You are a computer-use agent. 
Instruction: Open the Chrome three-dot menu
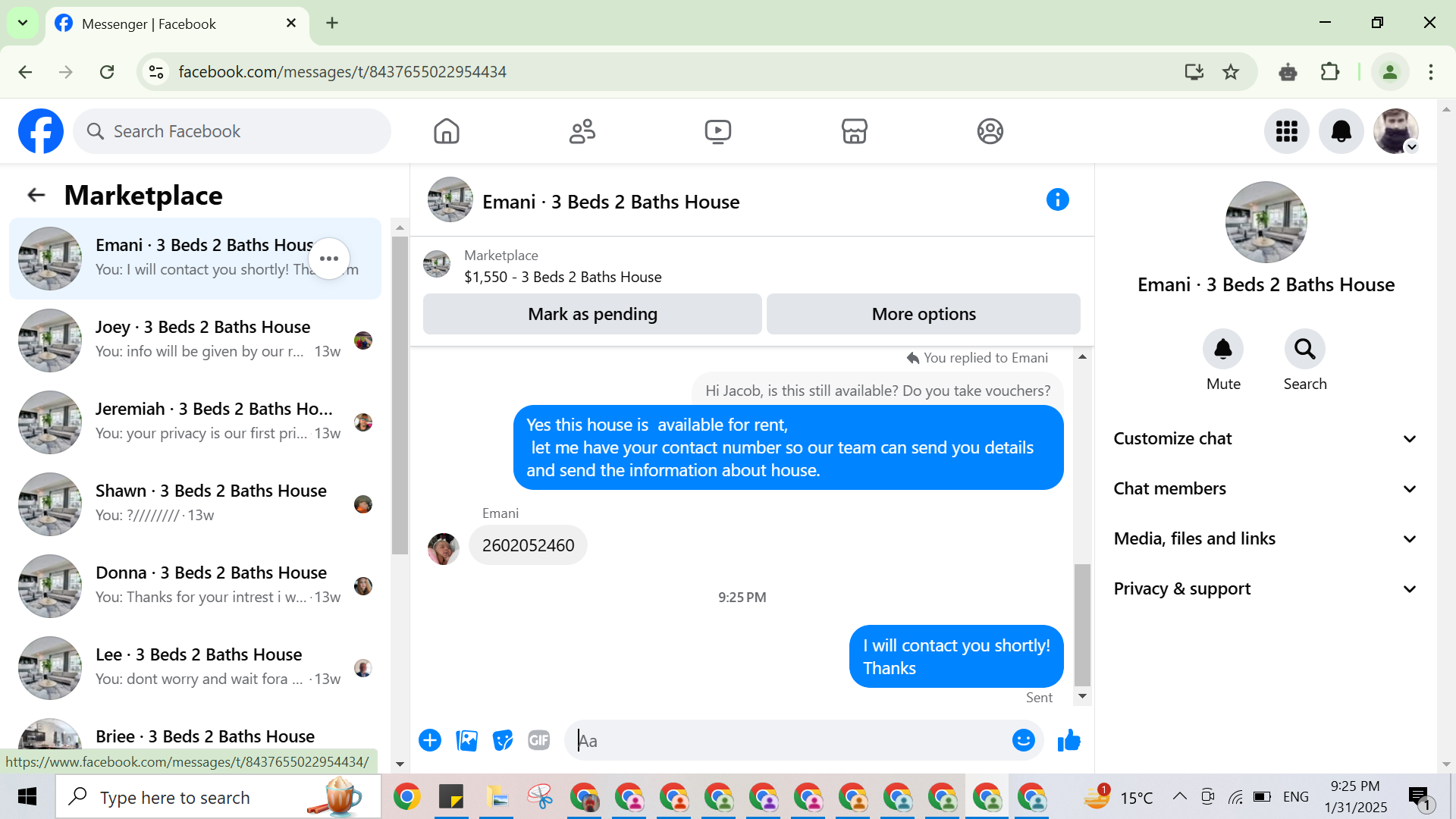coord(1431,72)
